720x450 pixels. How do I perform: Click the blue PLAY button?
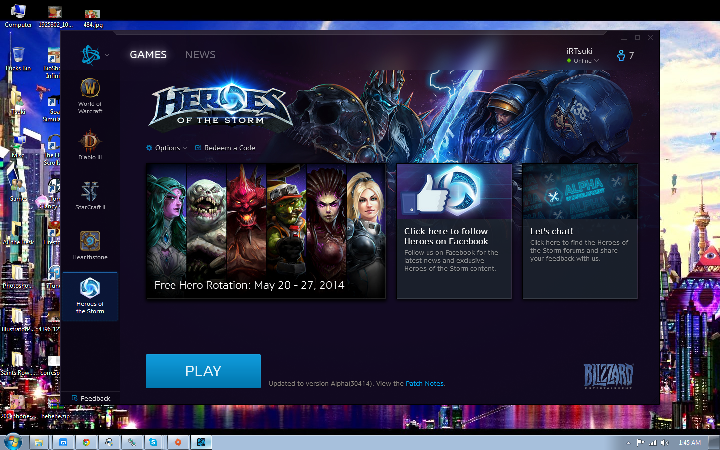pyautogui.click(x=203, y=371)
